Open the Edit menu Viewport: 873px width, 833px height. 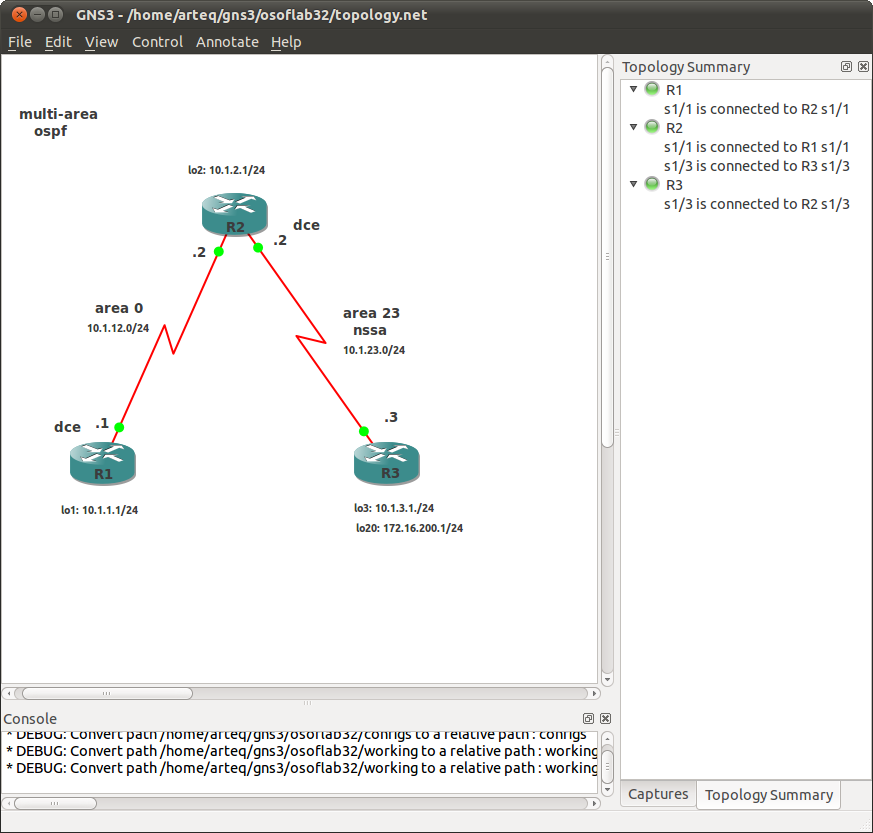click(x=58, y=42)
